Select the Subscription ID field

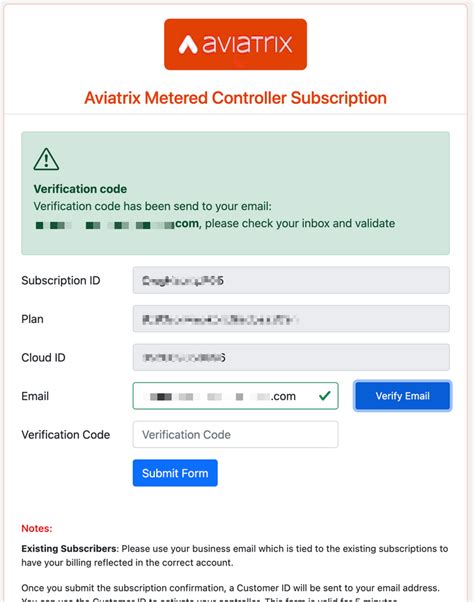click(x=291, y=280)
